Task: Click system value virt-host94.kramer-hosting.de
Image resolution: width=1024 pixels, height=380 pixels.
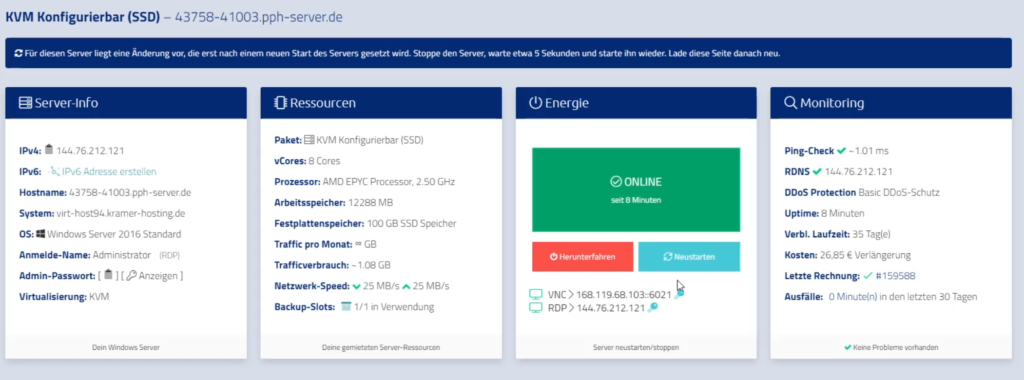Action: click(x=120, y=213)
